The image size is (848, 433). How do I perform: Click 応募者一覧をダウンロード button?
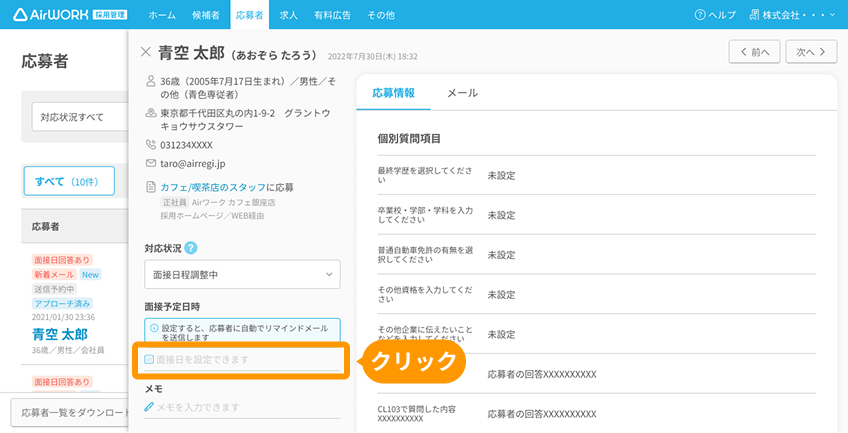(x=70, y=412)
